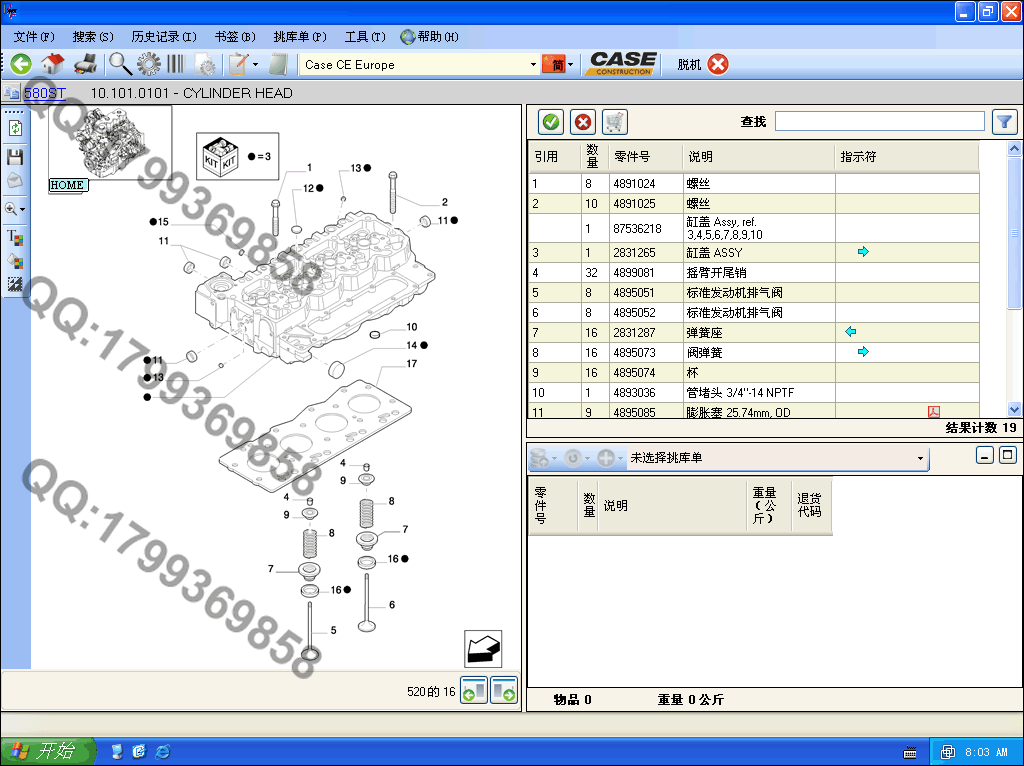Save the diagram using the floppy disk icon
Viewport: 1024px width, 766px height.
pos(15,157)
